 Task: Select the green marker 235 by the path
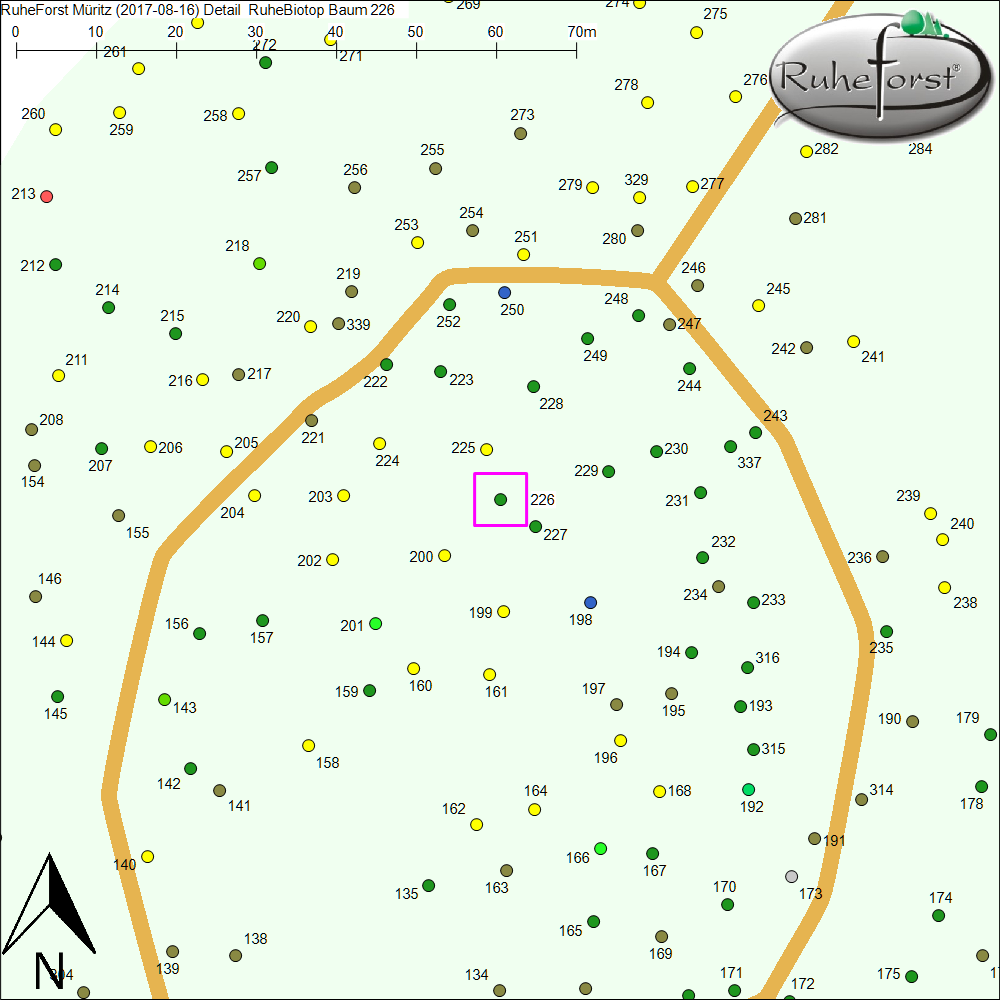[886, 631]
